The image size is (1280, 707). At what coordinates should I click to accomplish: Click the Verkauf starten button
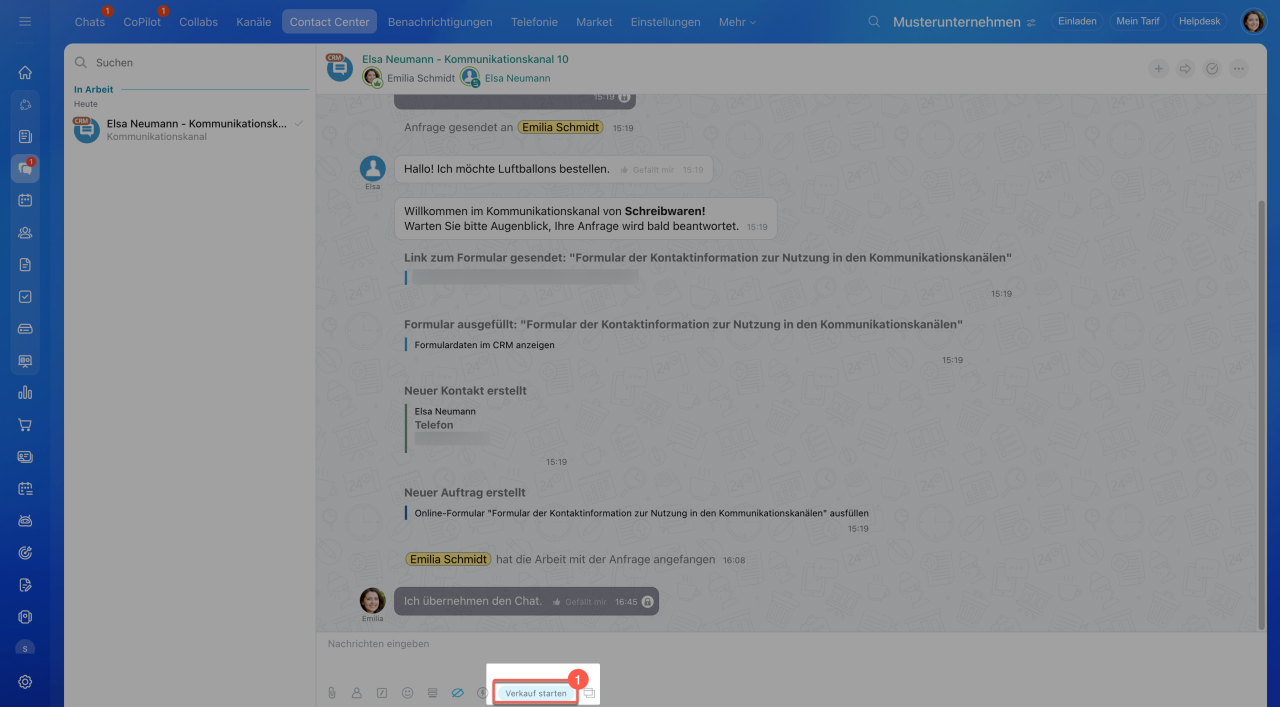coord(536,693)
